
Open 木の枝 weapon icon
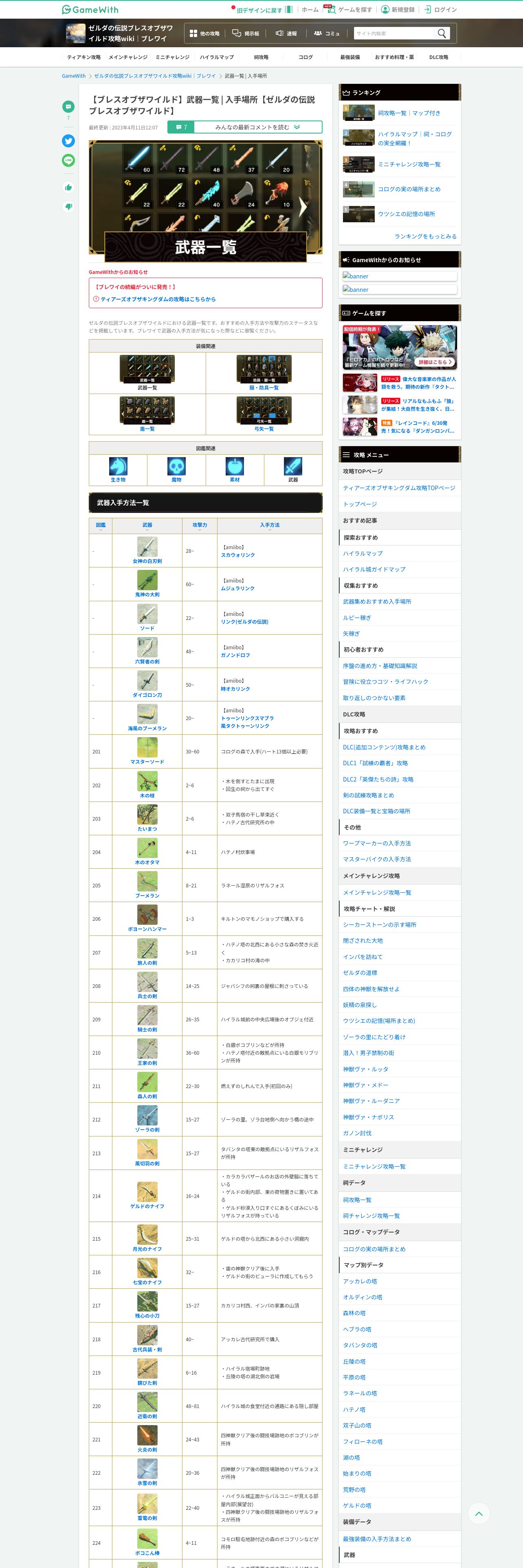147,781
